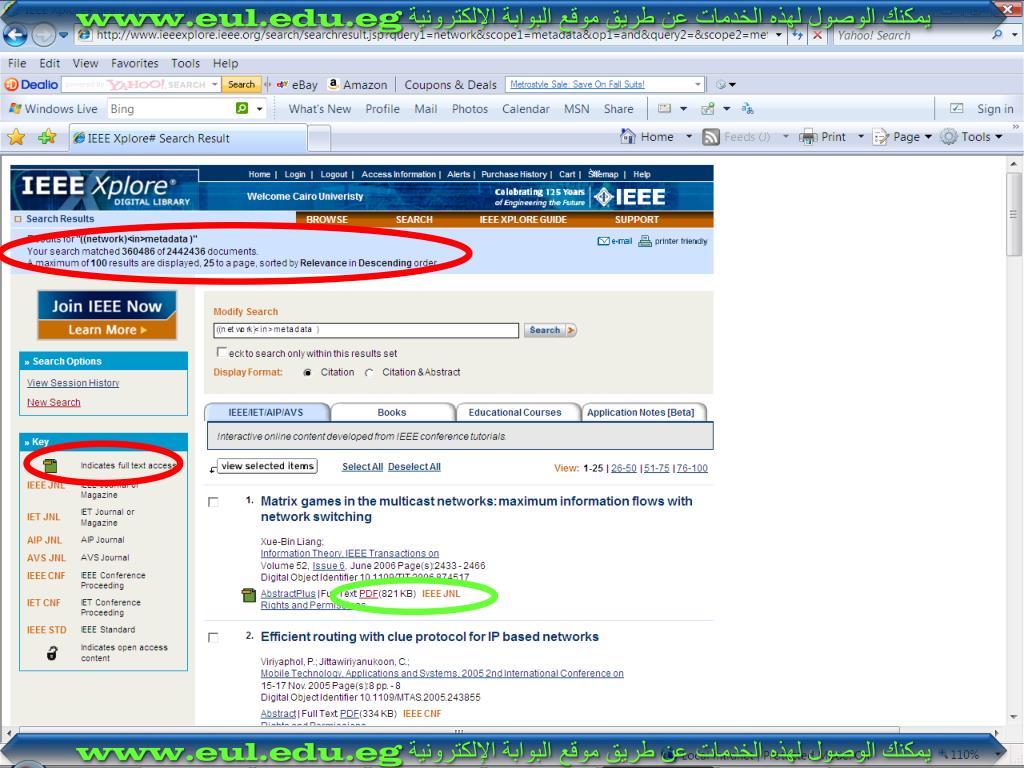Viewport: 1024px width, 768px height.
Task: Click the Deselect All link
Action: tap(414, 467)
